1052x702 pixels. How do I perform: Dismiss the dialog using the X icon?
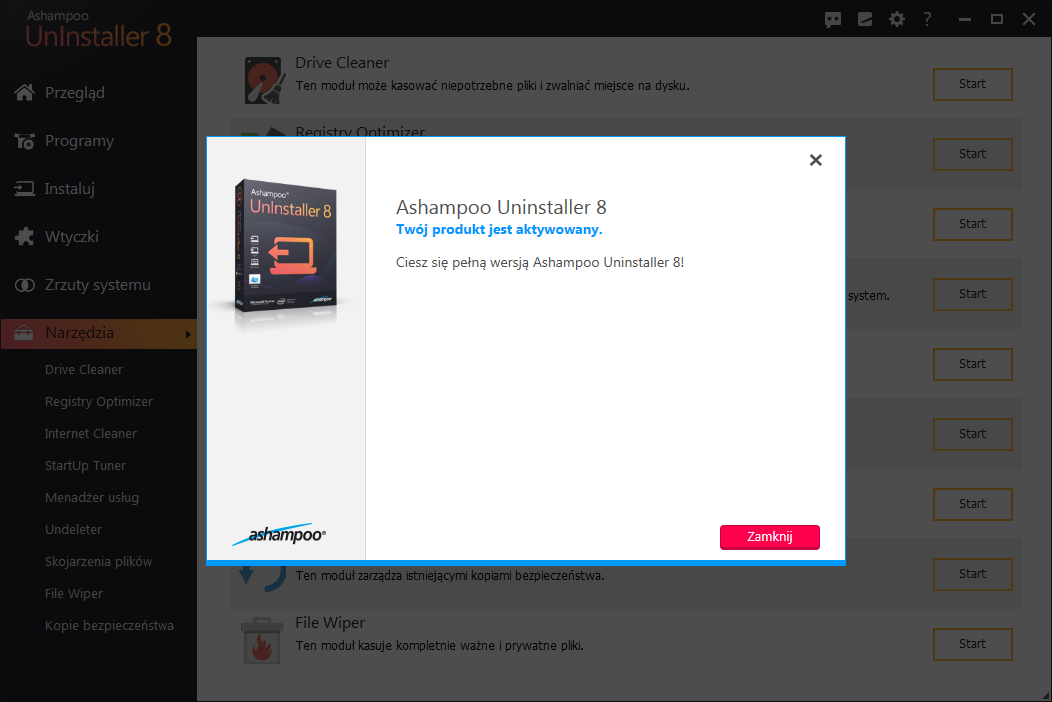point(815,160)
